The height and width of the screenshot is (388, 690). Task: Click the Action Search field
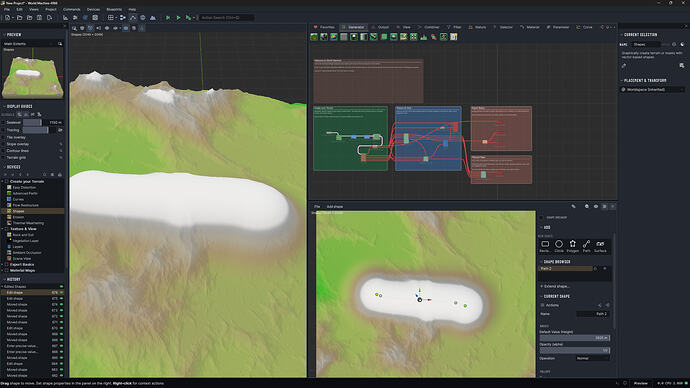coord(226,18)
